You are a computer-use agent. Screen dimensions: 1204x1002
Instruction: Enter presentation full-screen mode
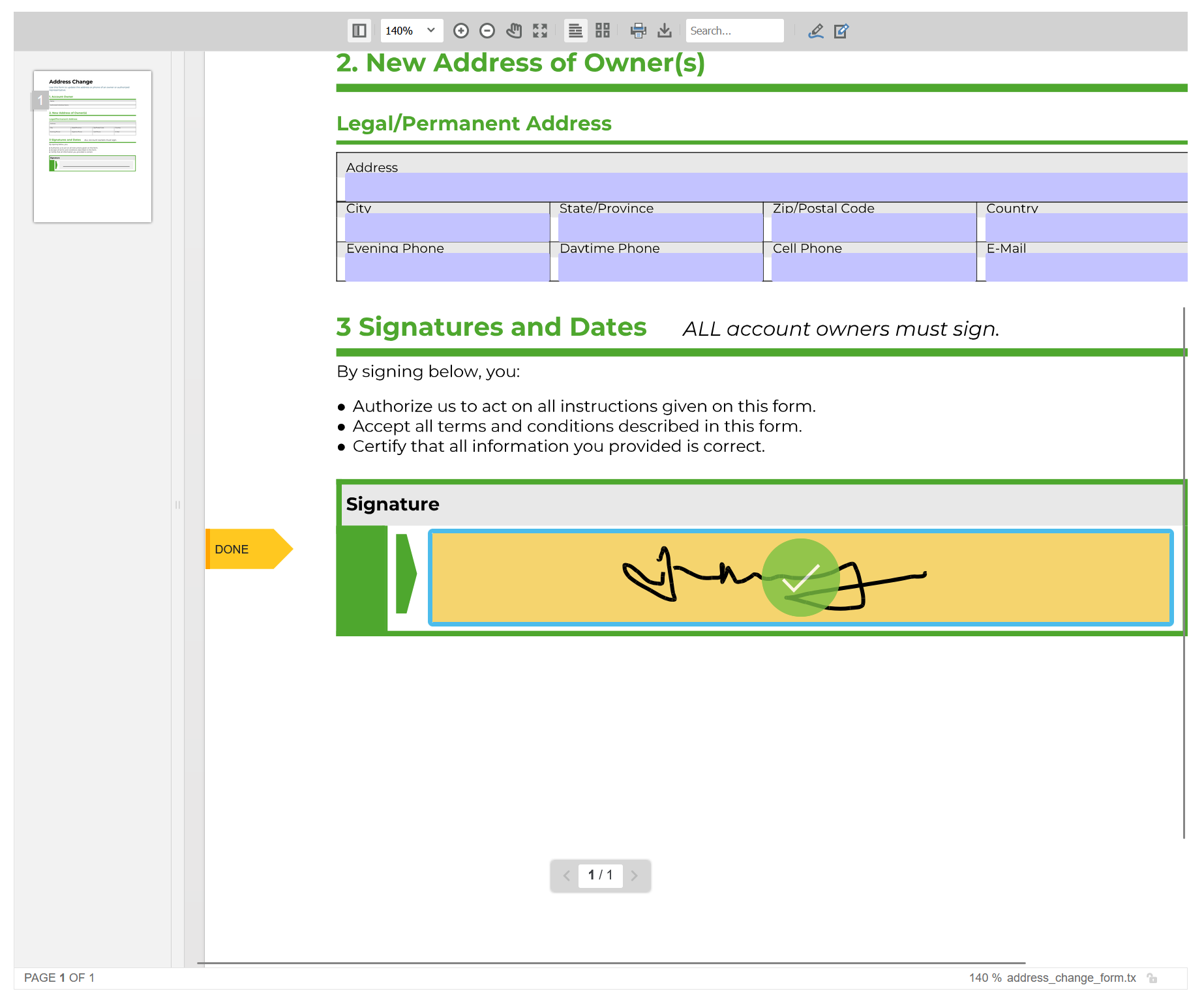[540, 31]
